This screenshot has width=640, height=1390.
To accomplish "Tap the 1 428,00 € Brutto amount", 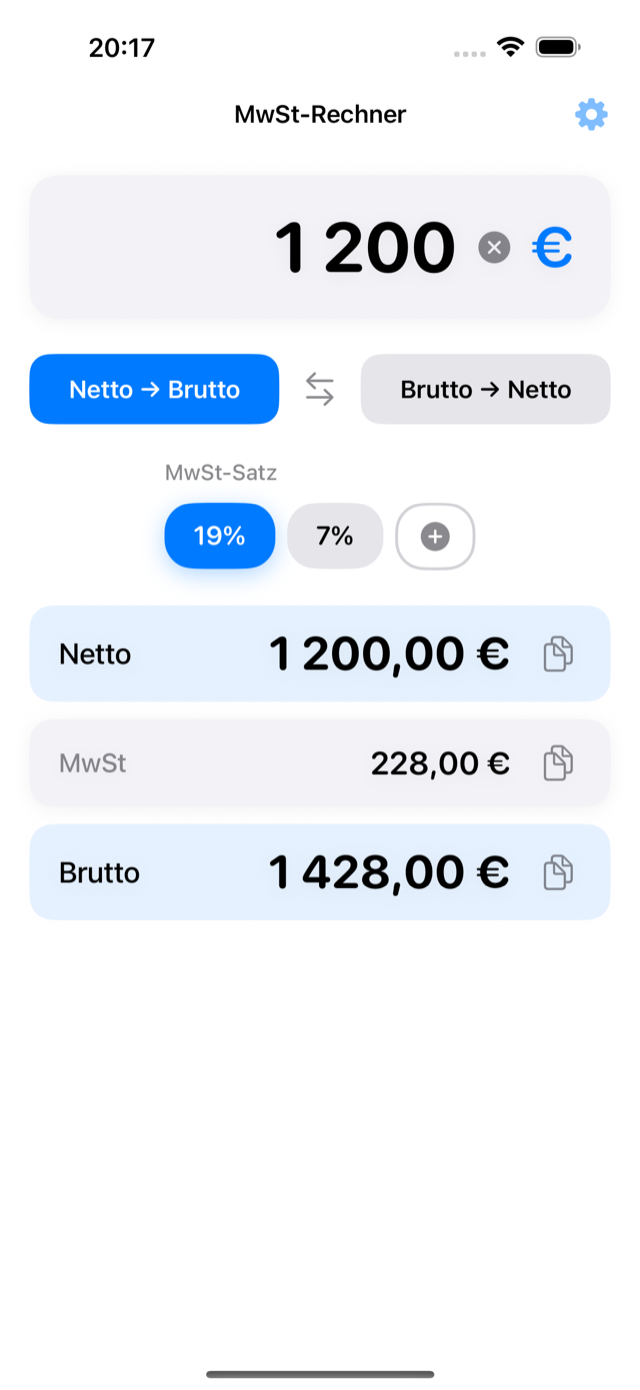I will click(x=389, y=873).
